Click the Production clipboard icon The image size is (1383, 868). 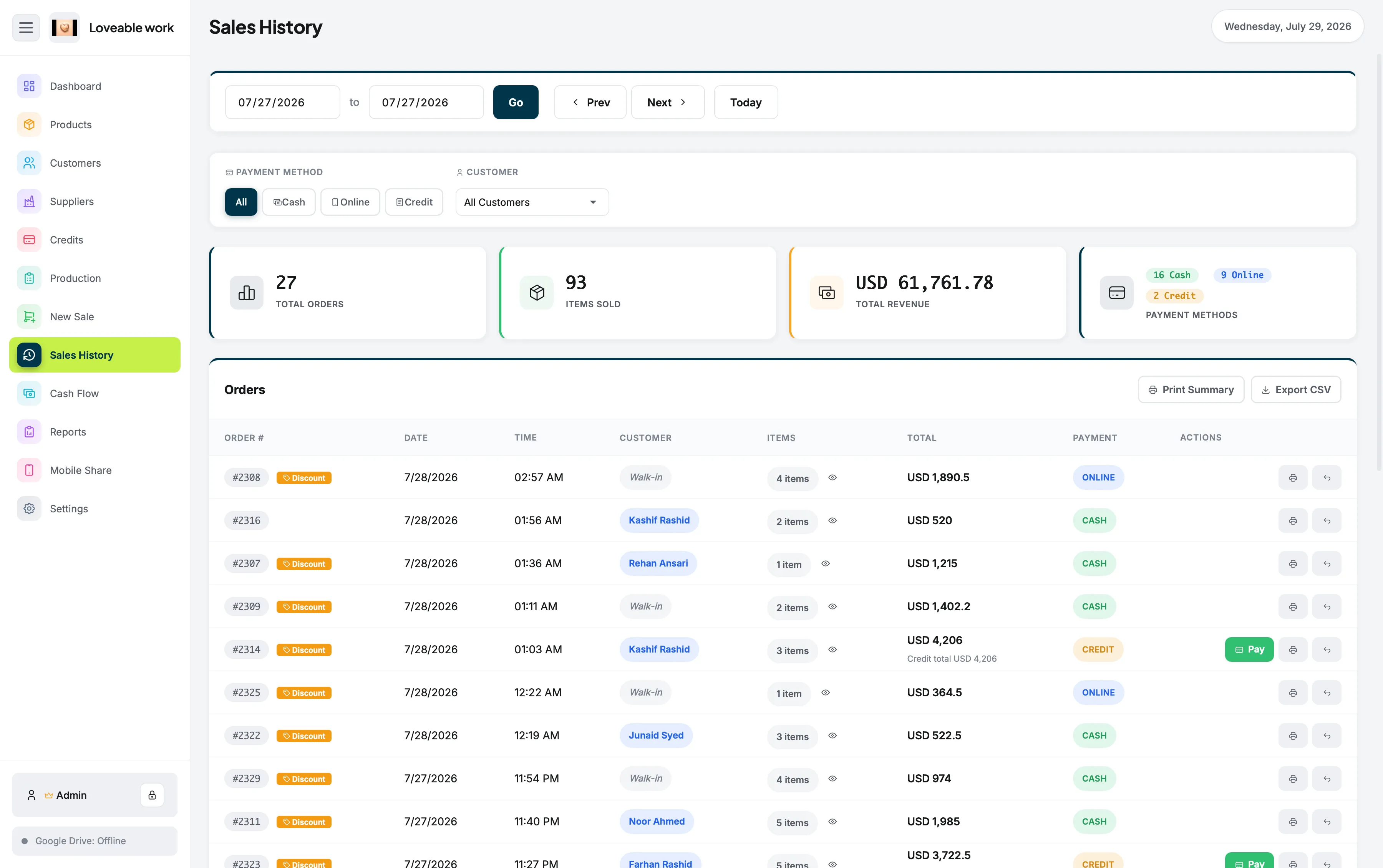tap(29, 278)
